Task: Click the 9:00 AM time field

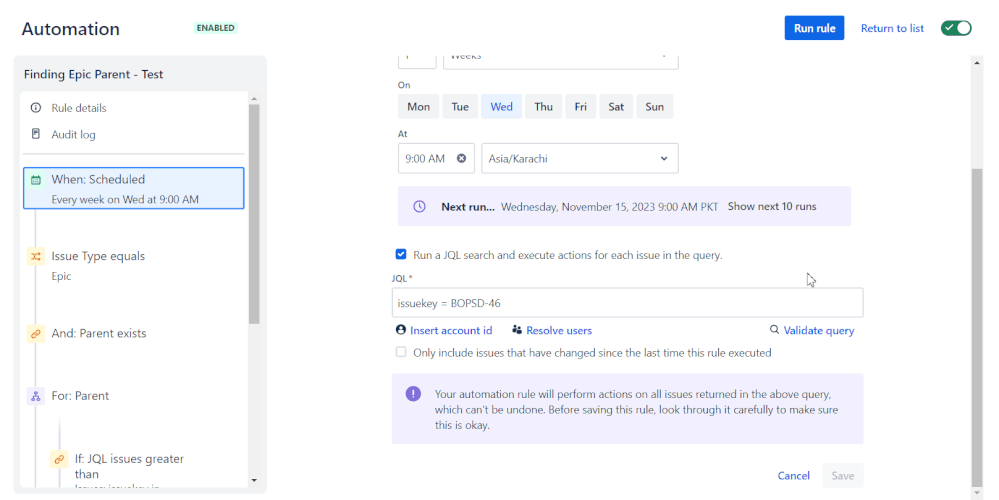Action: pyautogui.click(x=436, y=159)
